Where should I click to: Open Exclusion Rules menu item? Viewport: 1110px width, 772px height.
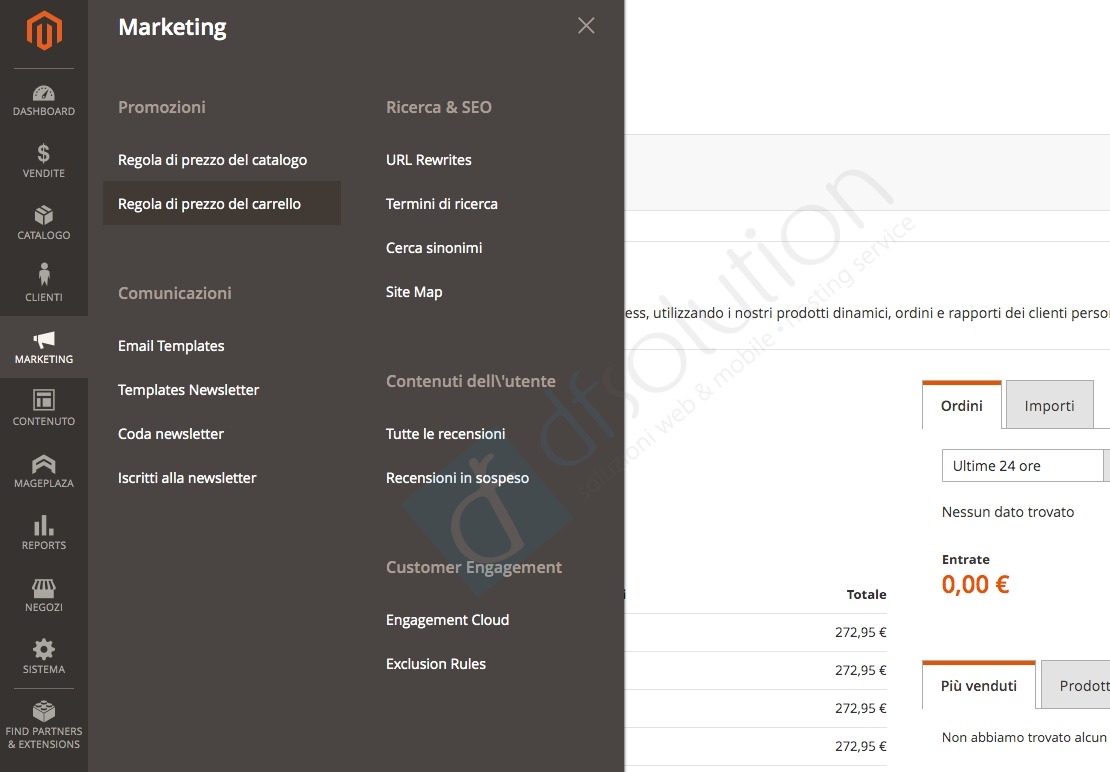[x=436, y=664]
